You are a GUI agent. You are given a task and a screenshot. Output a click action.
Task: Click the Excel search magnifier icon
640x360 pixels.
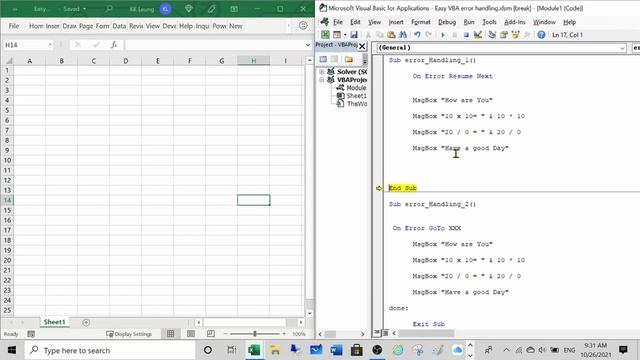click(x=109, y=9)
